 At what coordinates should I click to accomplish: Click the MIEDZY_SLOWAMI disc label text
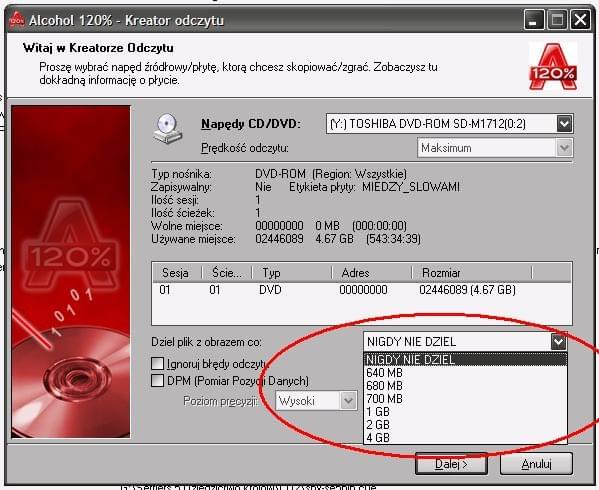click(x=411, y=187)
